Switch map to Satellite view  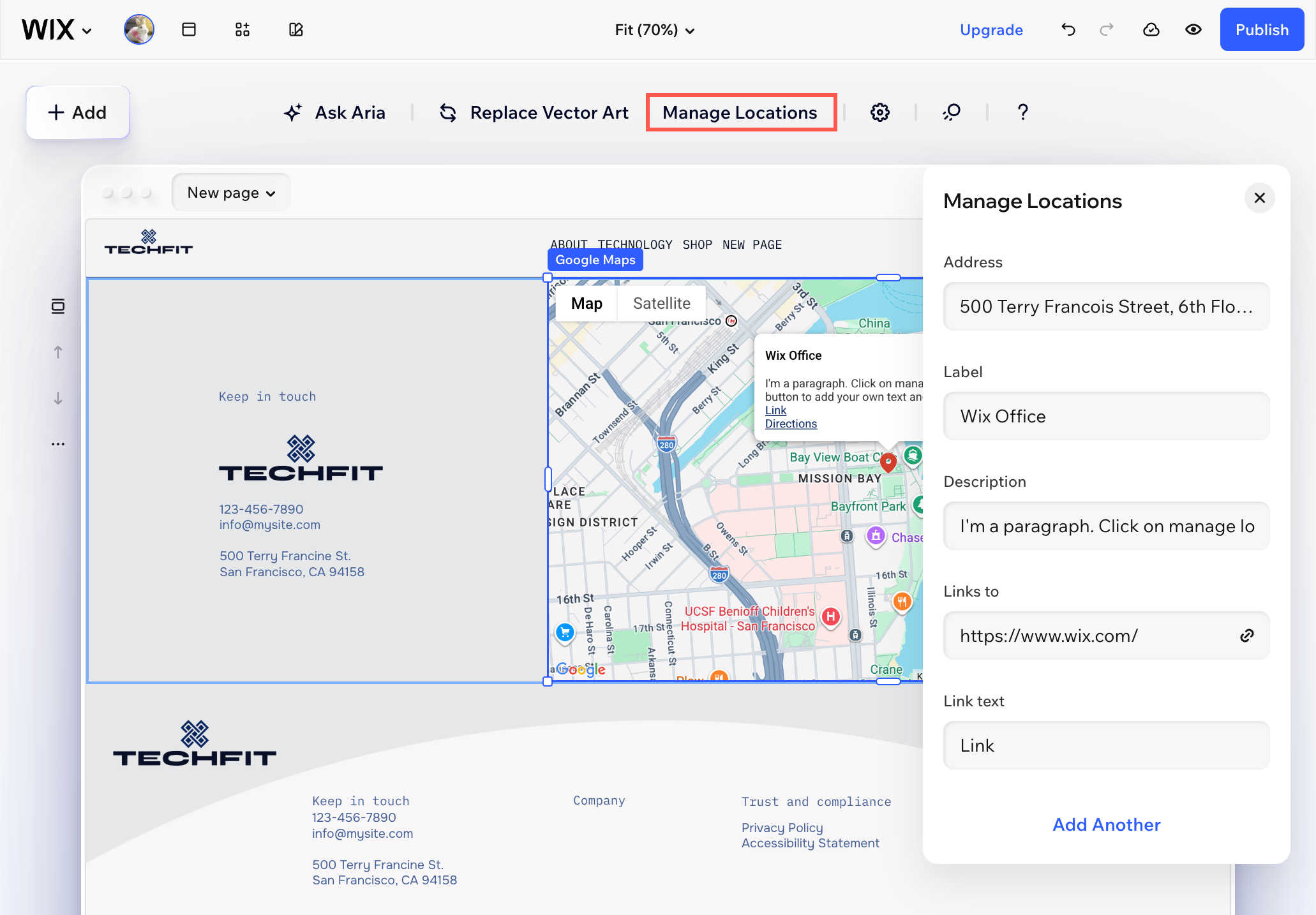pyautogui.click(x=661, y=303)
